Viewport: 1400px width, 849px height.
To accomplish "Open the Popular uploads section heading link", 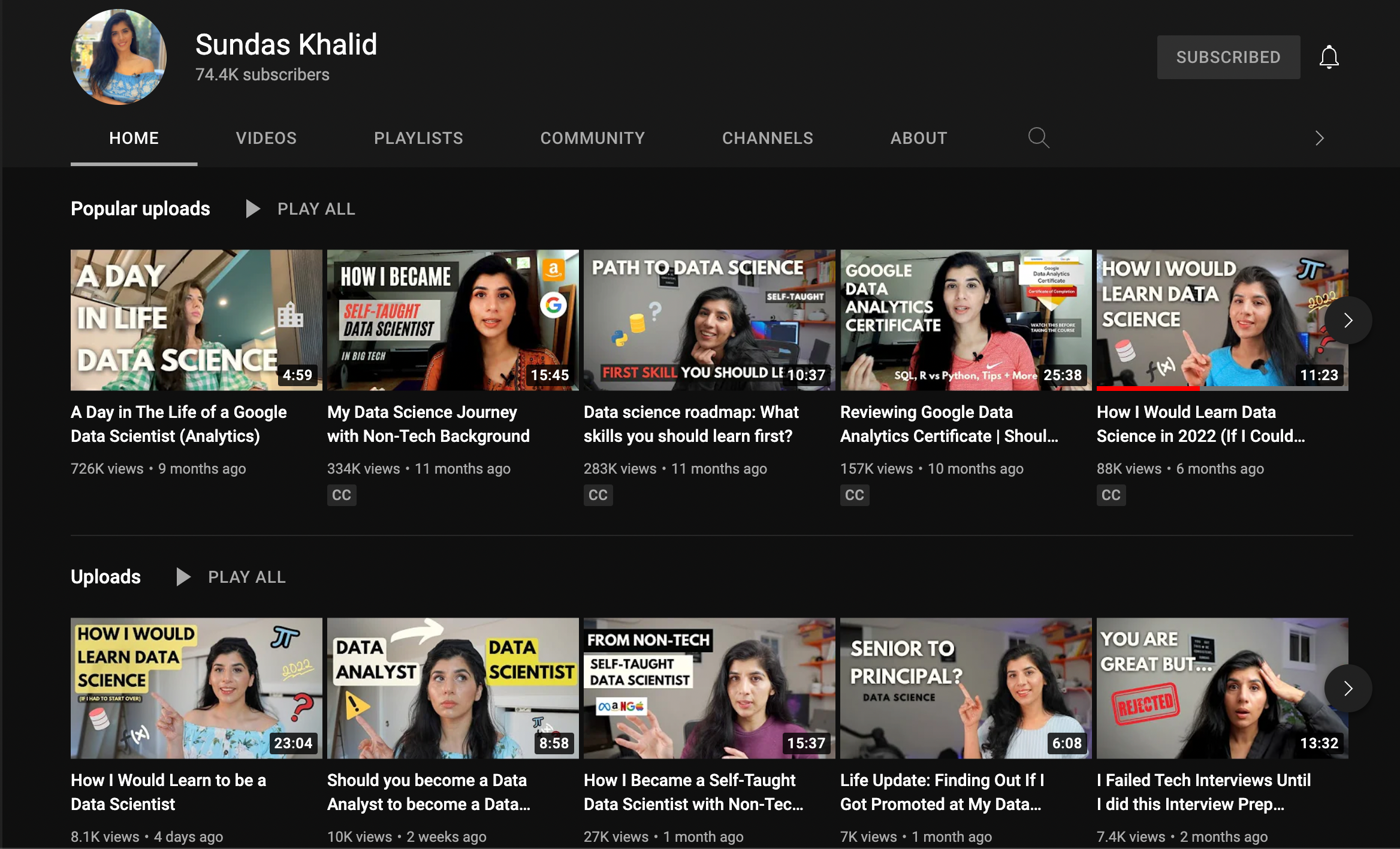I will (x=140, y=209).
